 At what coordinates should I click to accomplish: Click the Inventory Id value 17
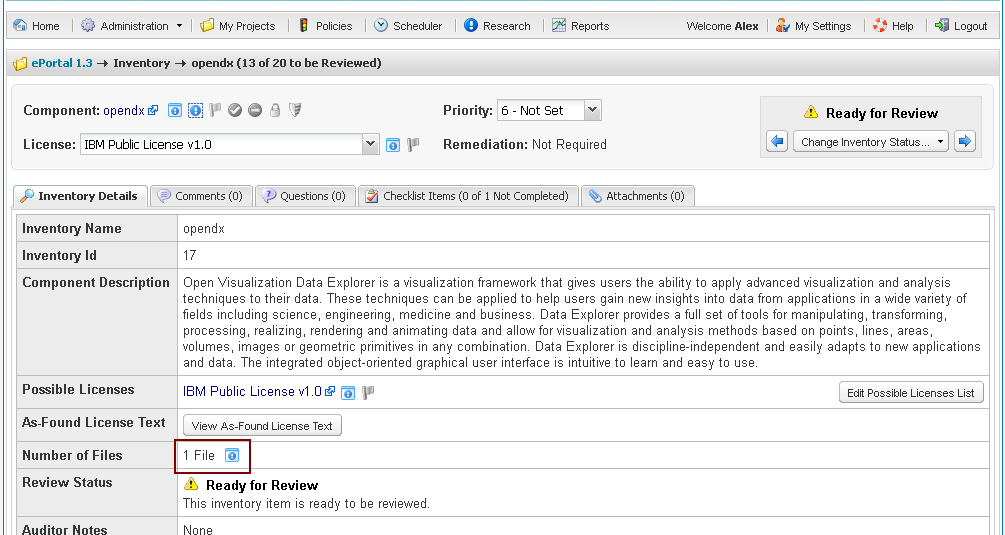tap(189, 256)
